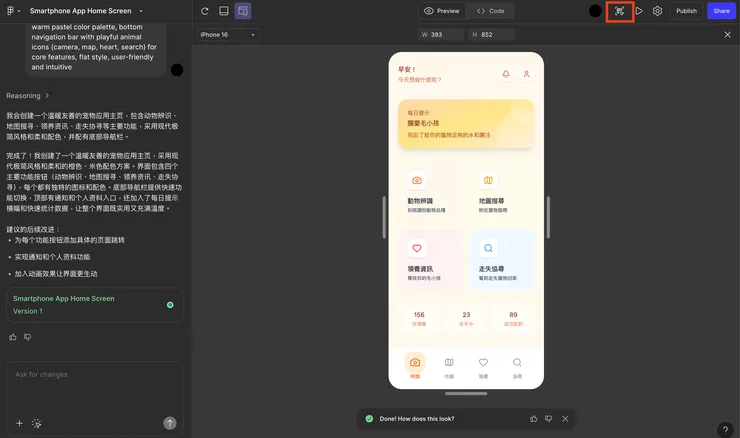Click the 動物辨識 card label
The height and width of the screenshot is (438, 740).
pos(420,201)
